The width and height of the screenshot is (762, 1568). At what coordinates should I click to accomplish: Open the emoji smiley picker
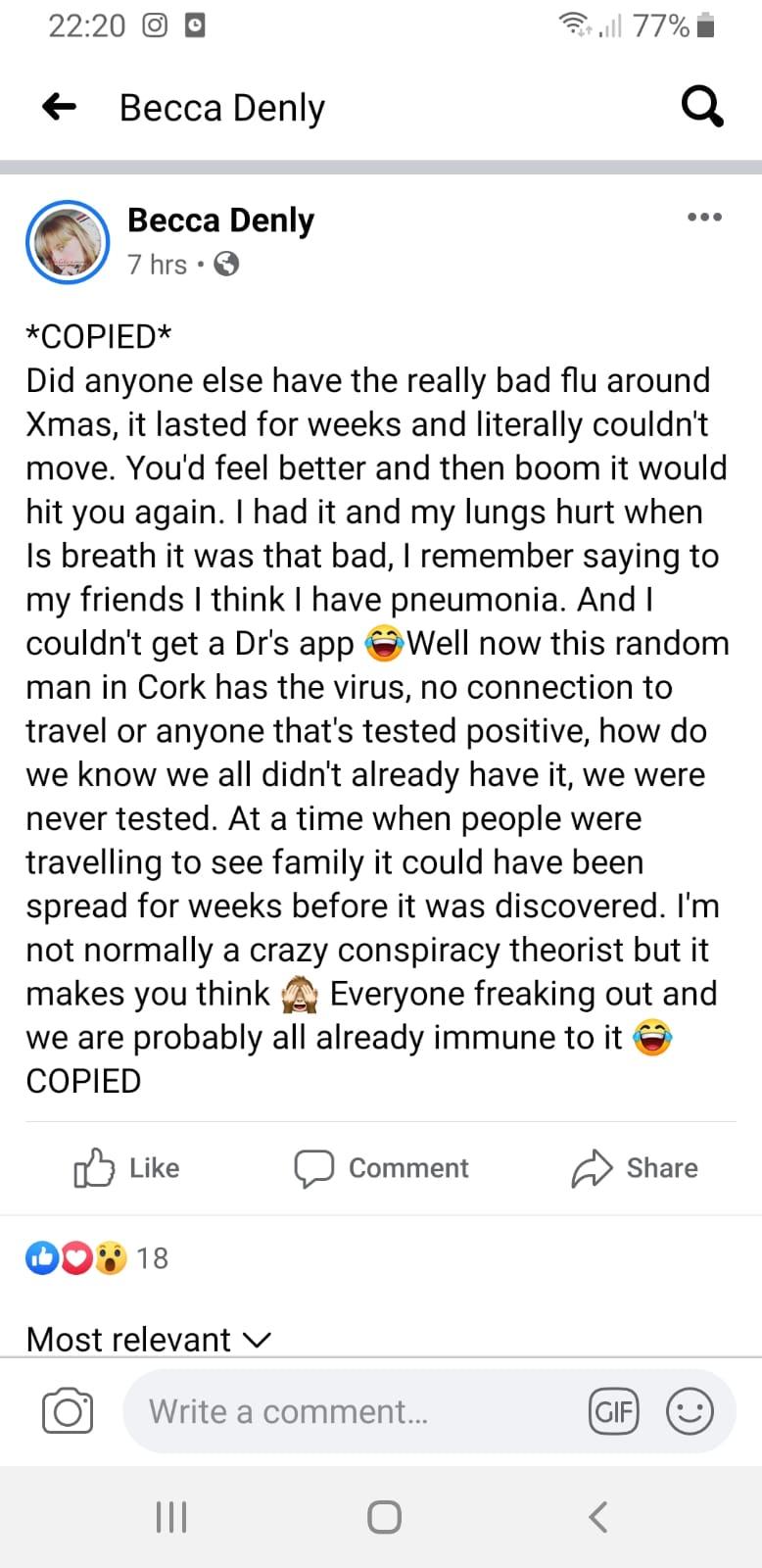(690, 1411)
